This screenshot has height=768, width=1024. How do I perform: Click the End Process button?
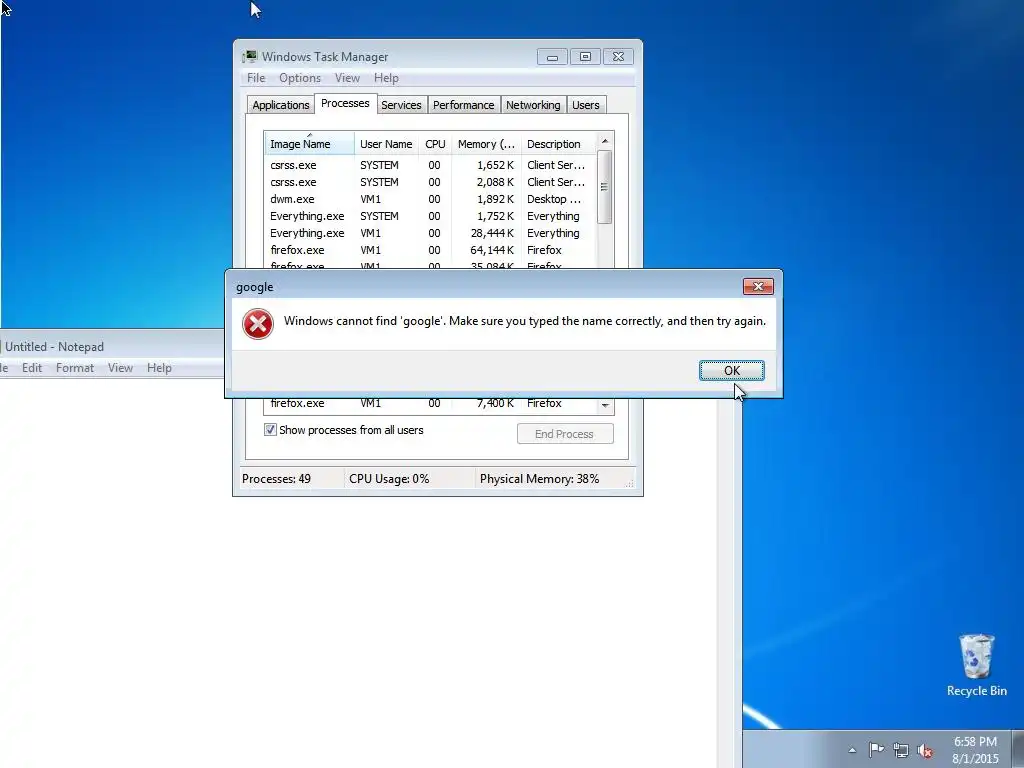[x=565, y=434]
